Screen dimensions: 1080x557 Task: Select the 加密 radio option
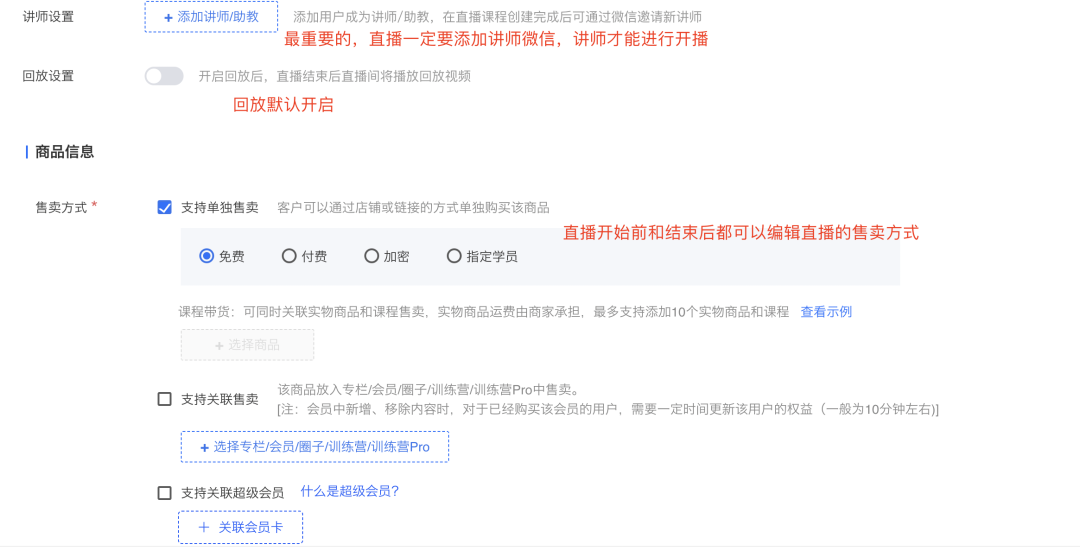pos(371,256)
